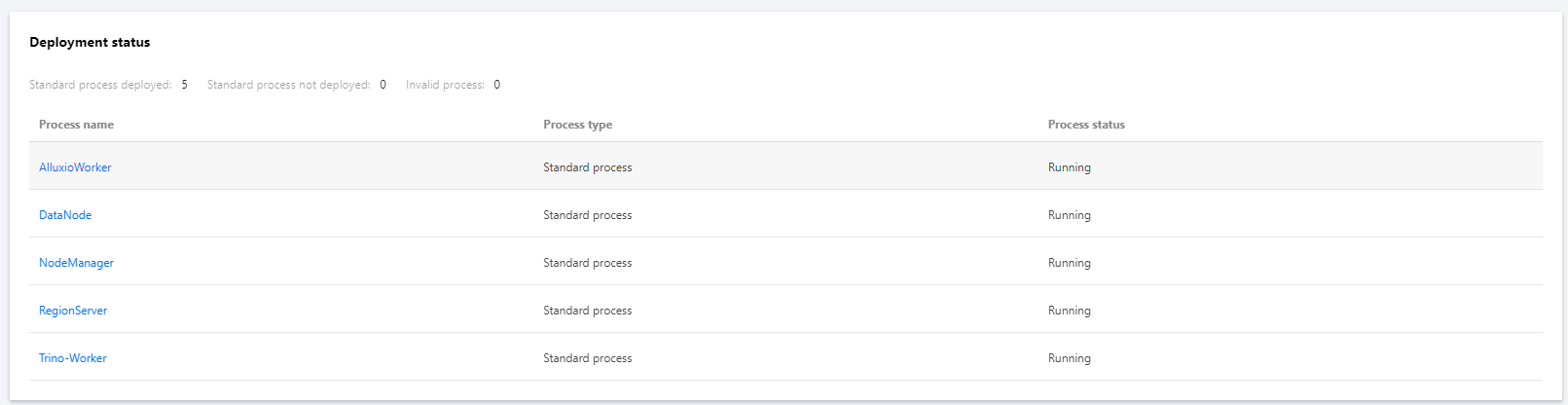This screenshot has width=1568, height=405.
Task: Open the NodeManager process details
Action: [x=76, y=263]
